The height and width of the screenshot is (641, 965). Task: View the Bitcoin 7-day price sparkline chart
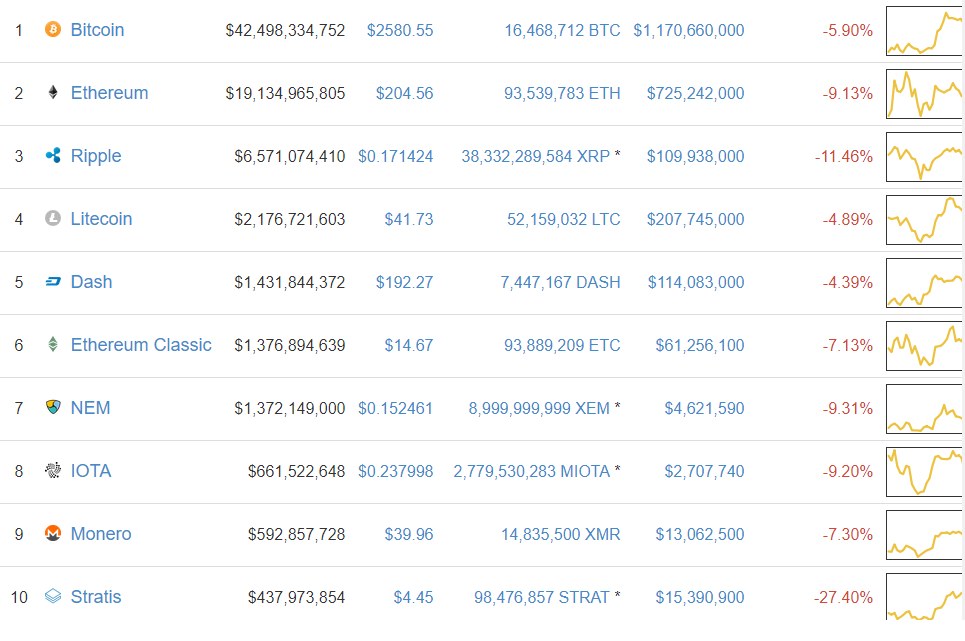pyautogui.click(x=923, y=31)
